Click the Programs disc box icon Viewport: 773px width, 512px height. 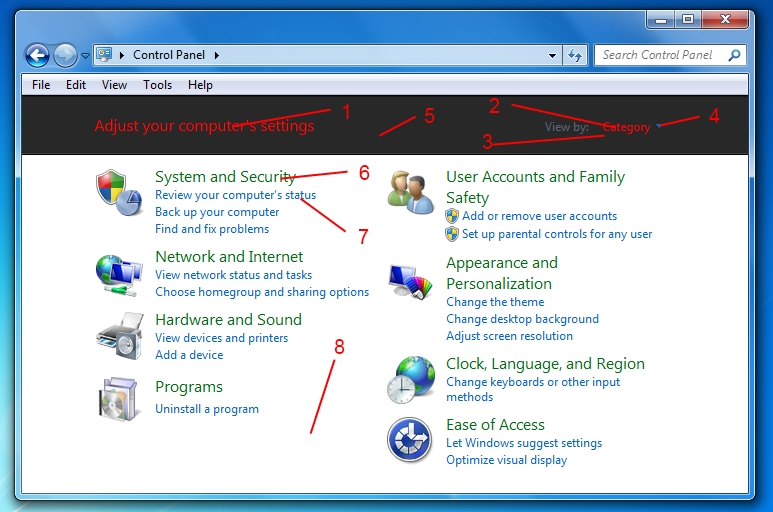pos(118,400)
